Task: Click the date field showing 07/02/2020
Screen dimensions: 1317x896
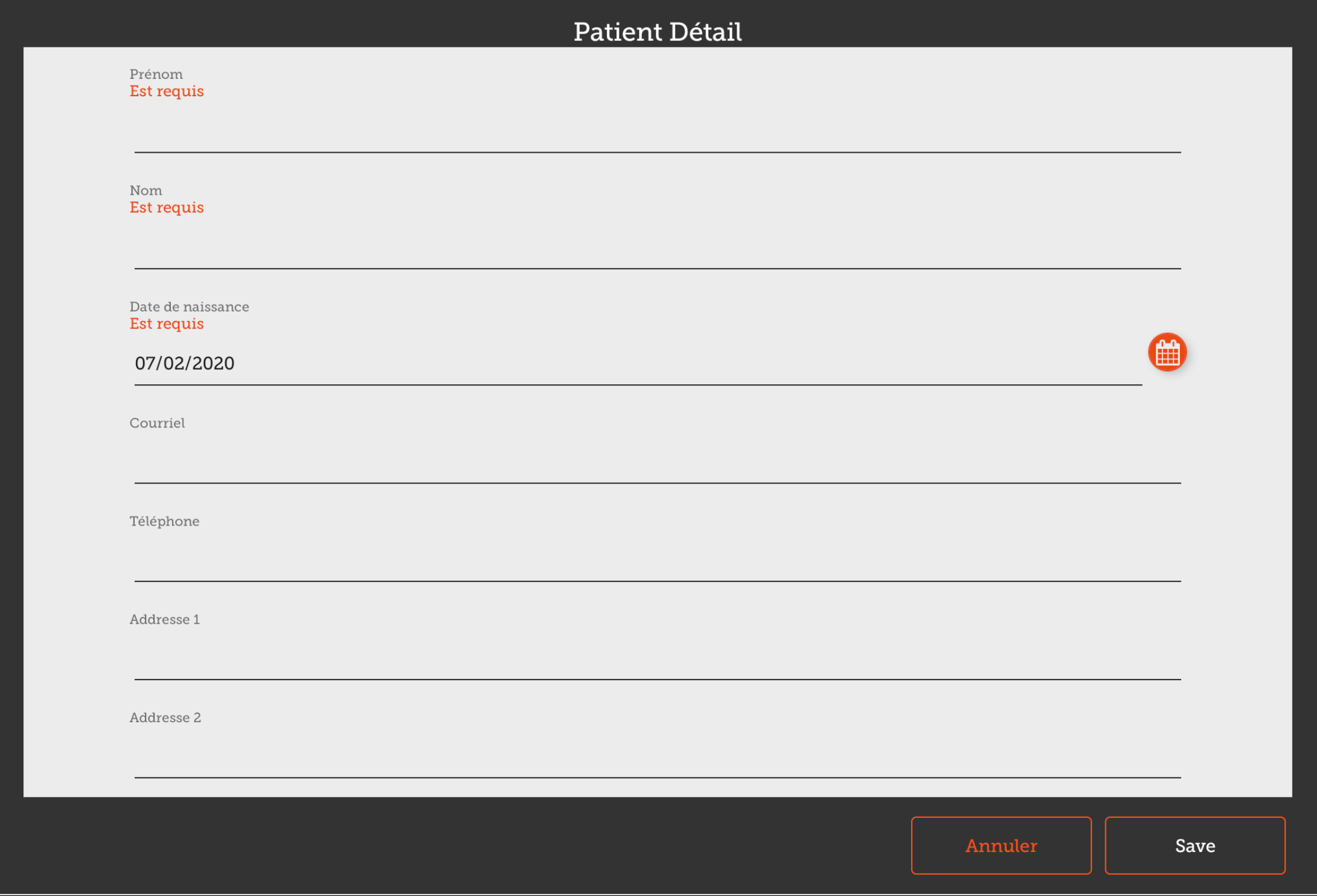Action: [x=637, y=364]
